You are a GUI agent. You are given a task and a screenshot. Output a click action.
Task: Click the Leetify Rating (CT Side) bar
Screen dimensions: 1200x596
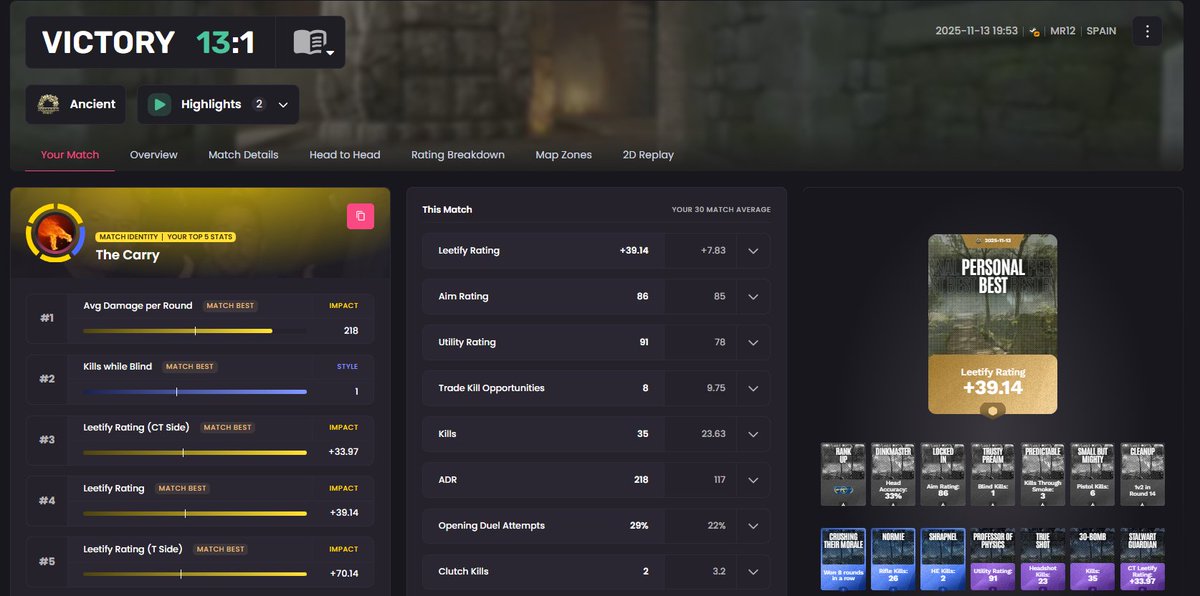[195, 453]
